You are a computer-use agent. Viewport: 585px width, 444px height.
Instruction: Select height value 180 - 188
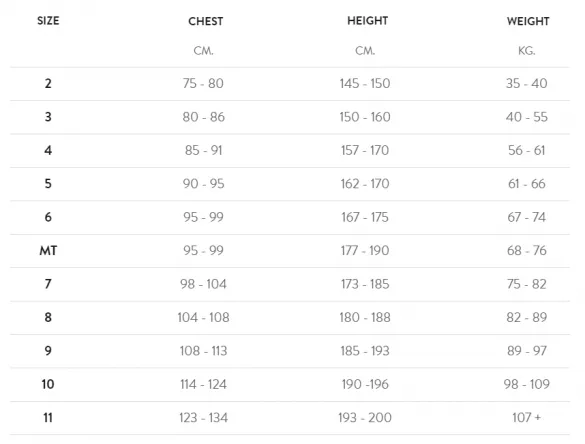tap(365, 317)
